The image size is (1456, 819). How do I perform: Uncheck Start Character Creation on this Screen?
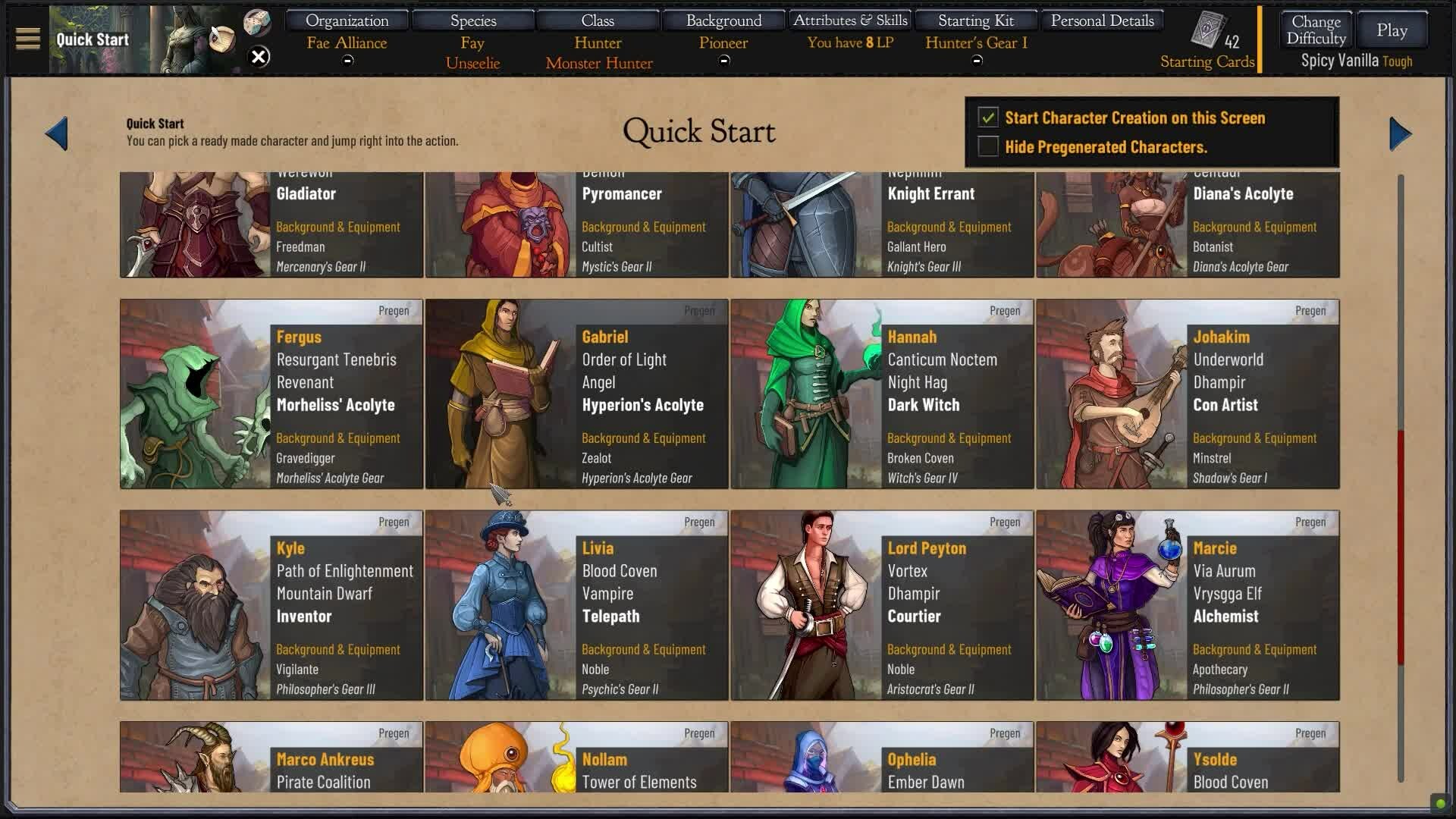click(x=987, y=118)
